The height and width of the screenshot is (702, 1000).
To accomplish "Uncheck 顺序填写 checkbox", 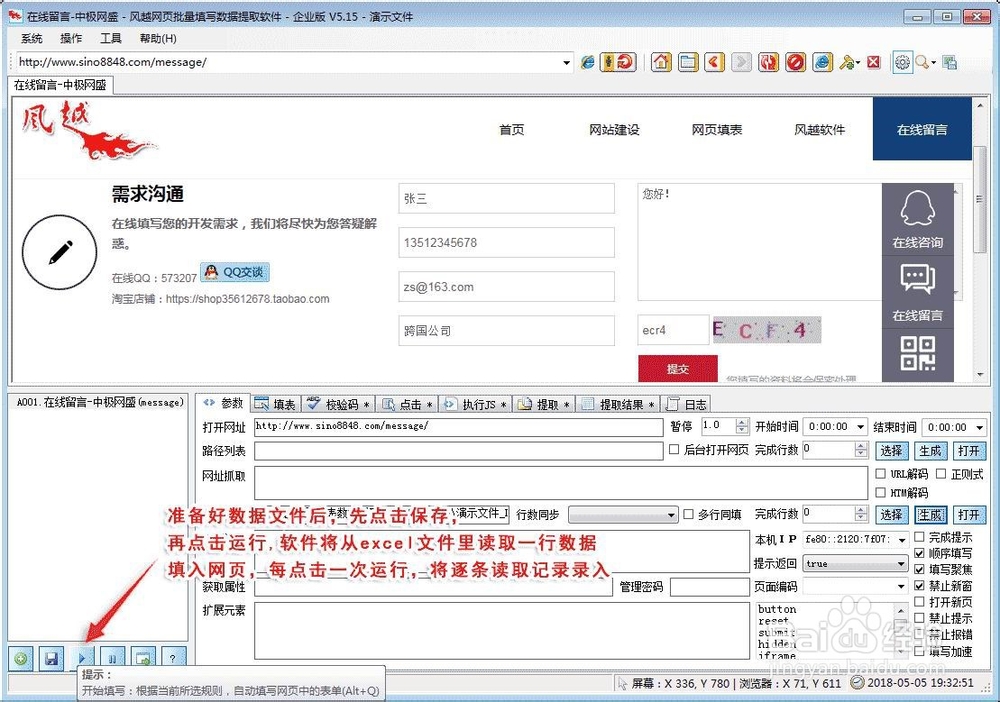I will 919,553.
